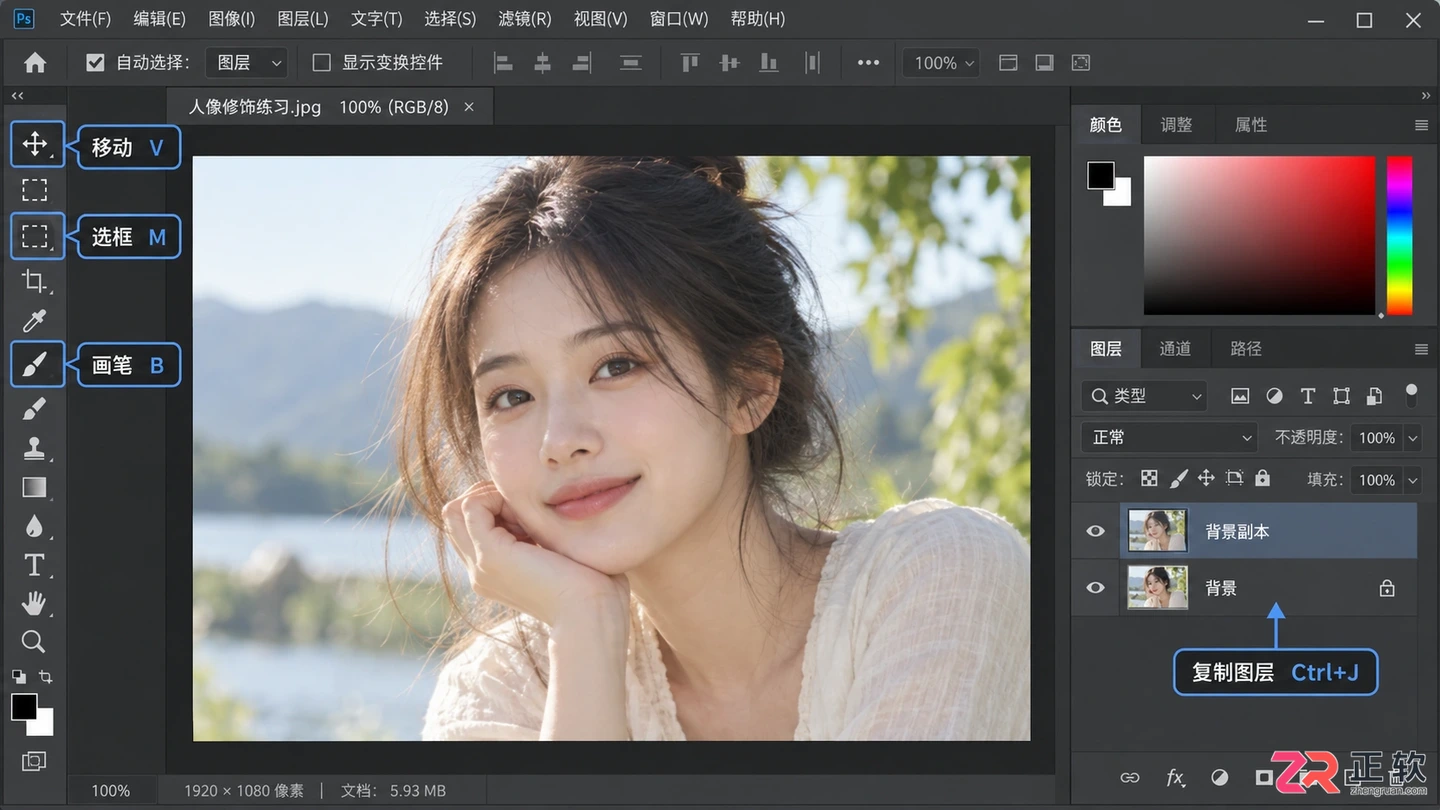Image resolution: width=1440 pixels, height=810 pixels.
Task: Select the Crop tool
Action: click(35, 282)
